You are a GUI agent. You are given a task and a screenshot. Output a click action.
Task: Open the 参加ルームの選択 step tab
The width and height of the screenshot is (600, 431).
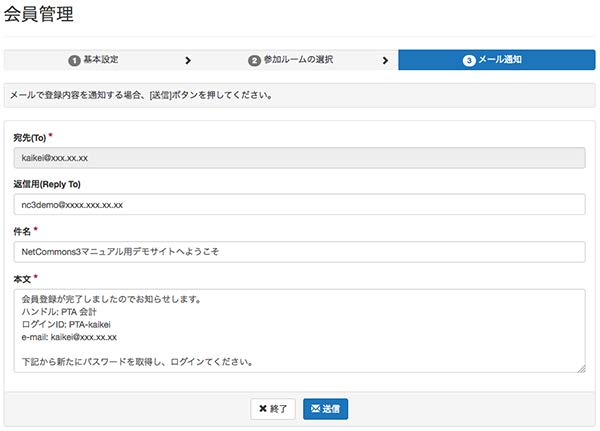(x=291, y=60)
